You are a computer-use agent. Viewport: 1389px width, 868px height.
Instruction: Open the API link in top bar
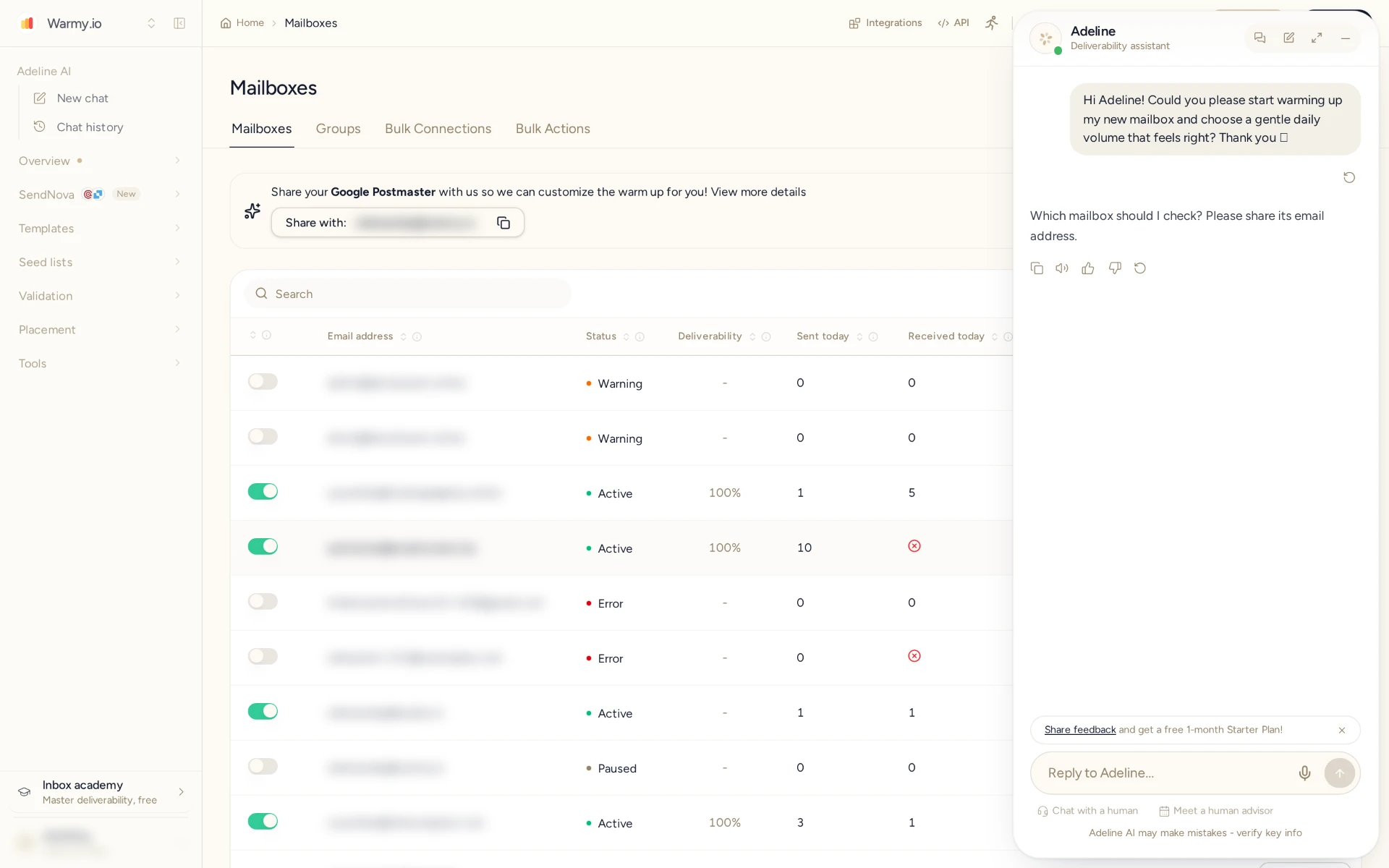pyautogui.click(x=953, y=23)
